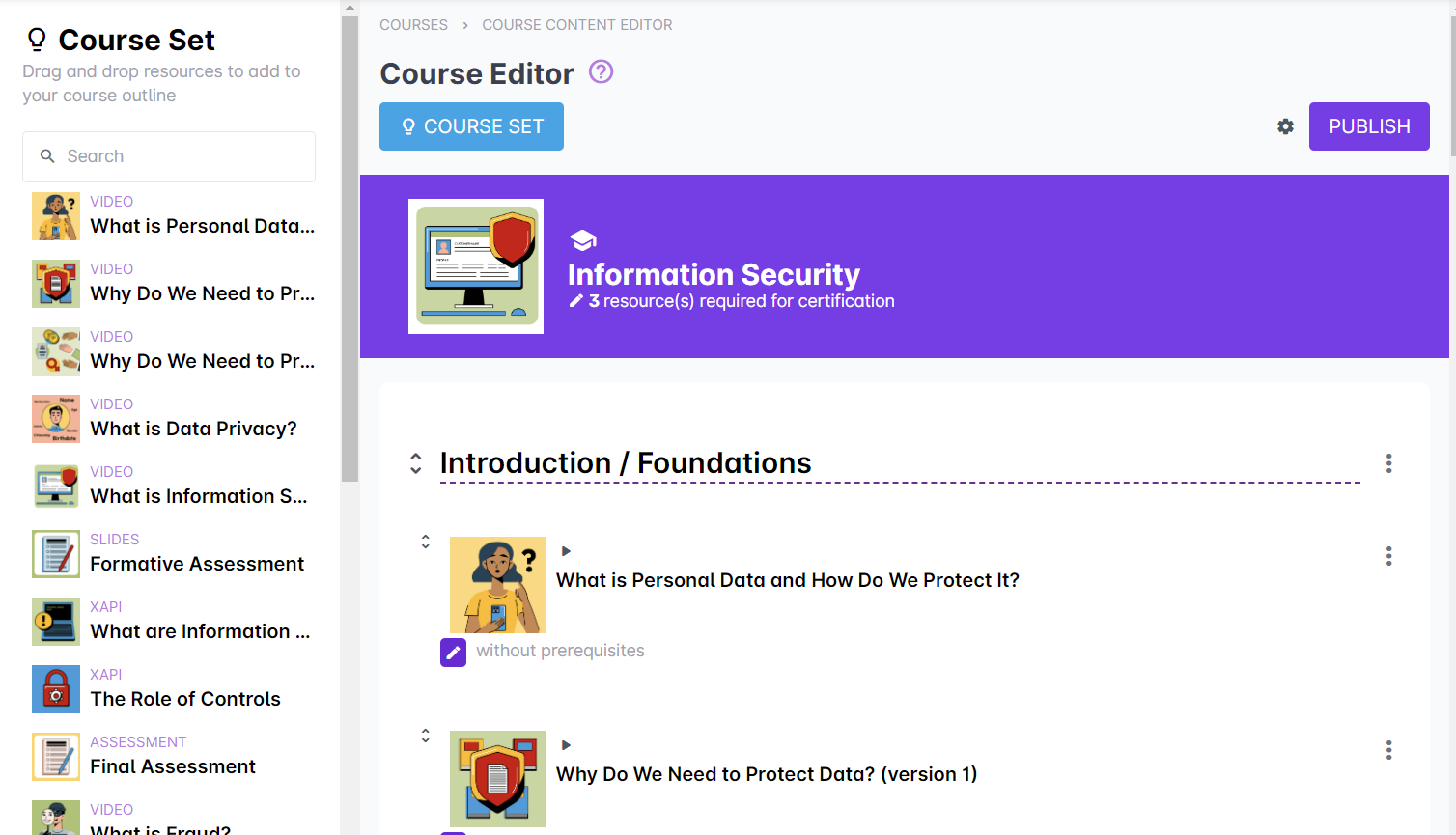Reorder What is Personal Data item arrows
The height and width of the screenshot is (835, 1456).
point(425,542)
